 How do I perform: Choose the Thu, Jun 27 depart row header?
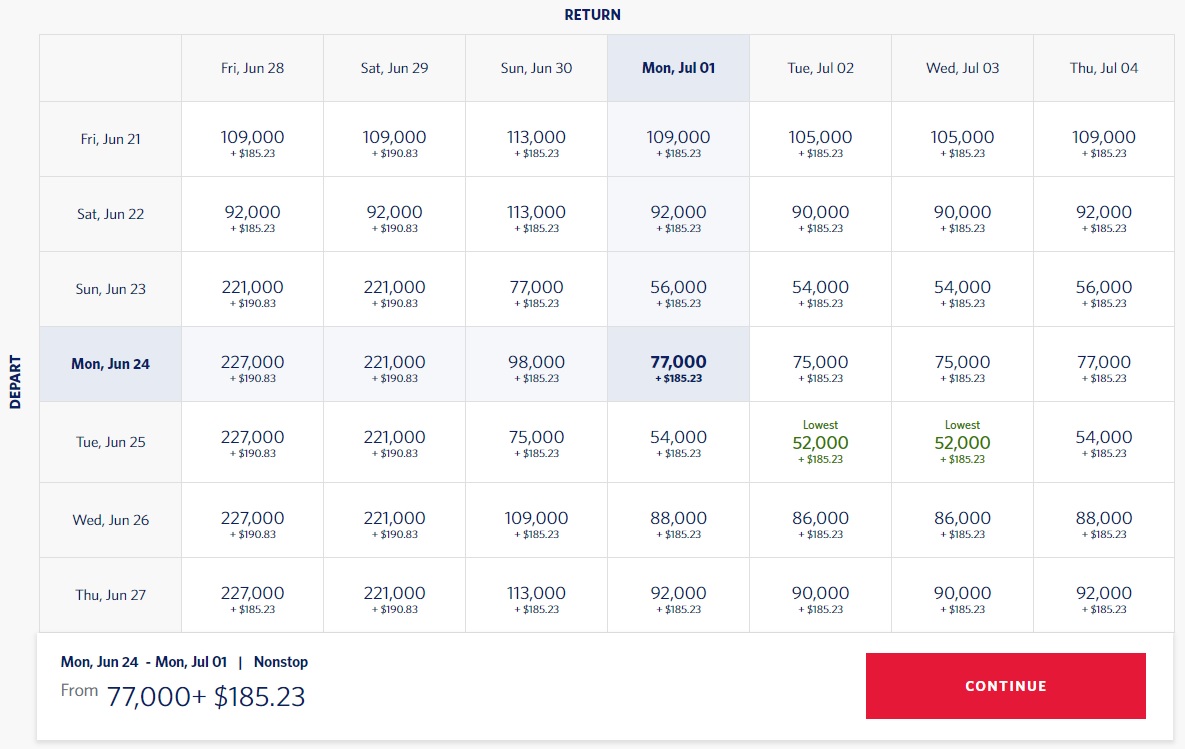(x=110, y=595)
